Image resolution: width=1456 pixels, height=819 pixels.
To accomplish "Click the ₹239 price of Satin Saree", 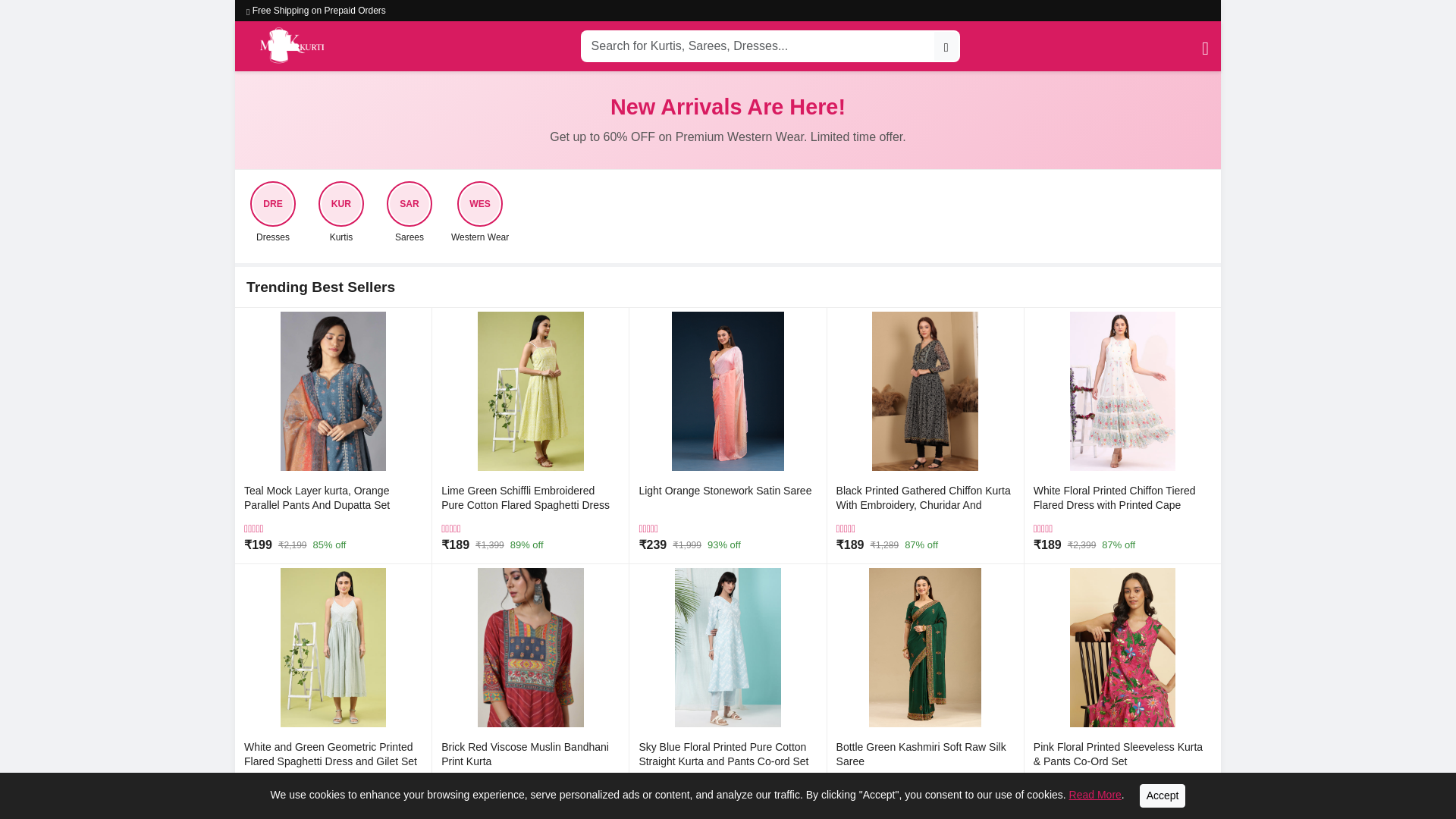I will 653,544.
